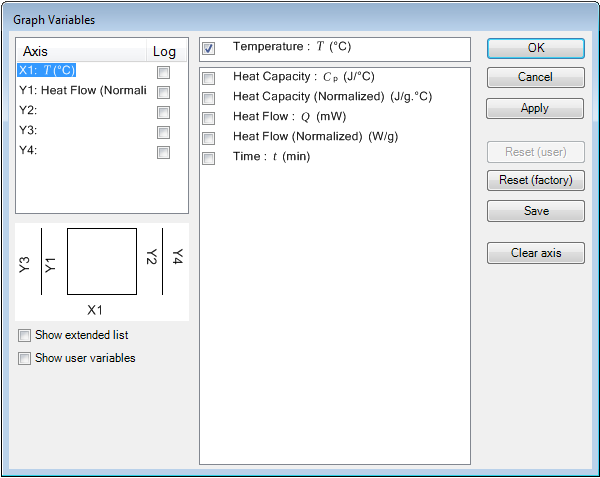Uncheck the Temperature variable checkbox

pos(209,49)
